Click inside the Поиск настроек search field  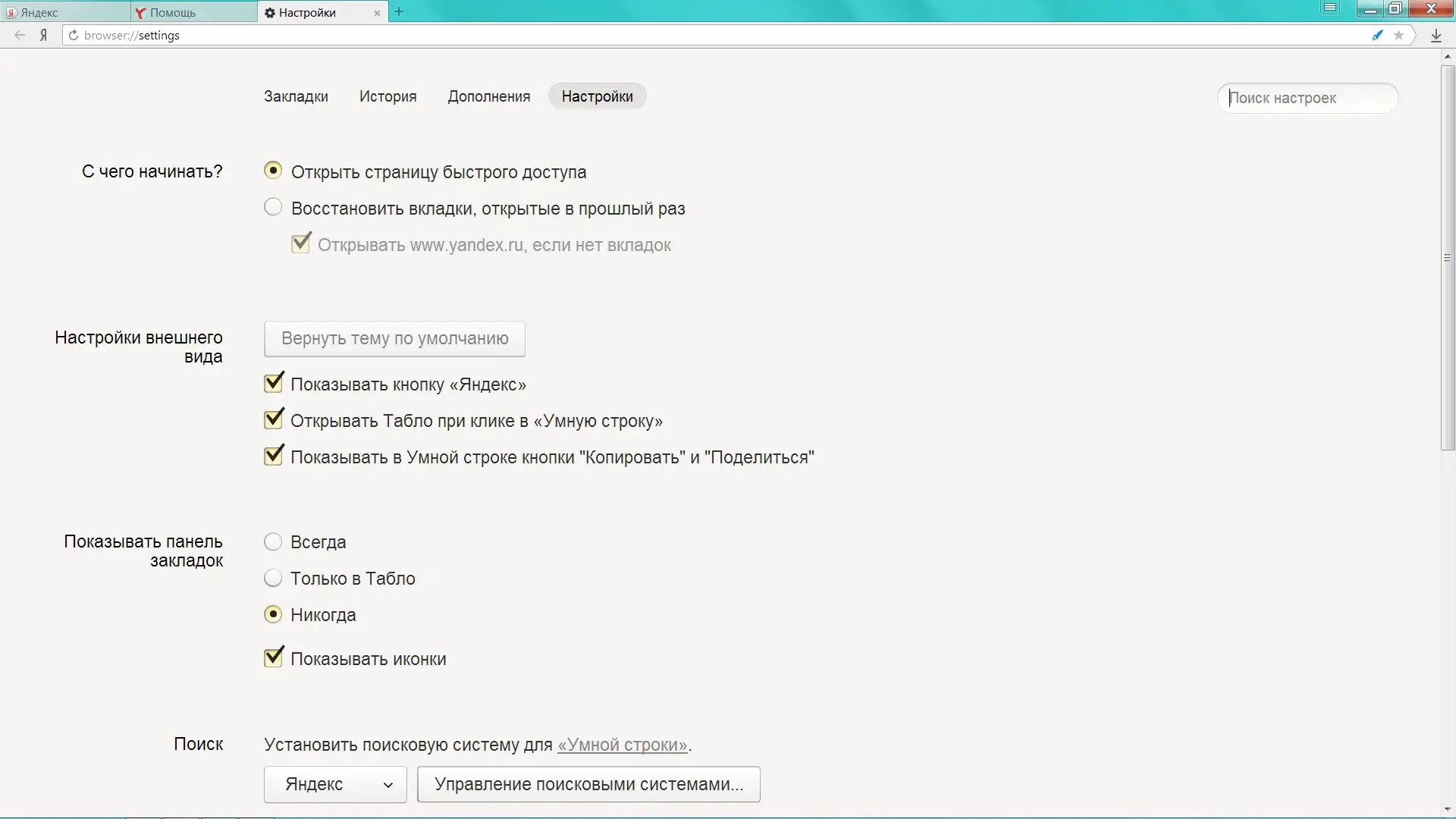1310,98
